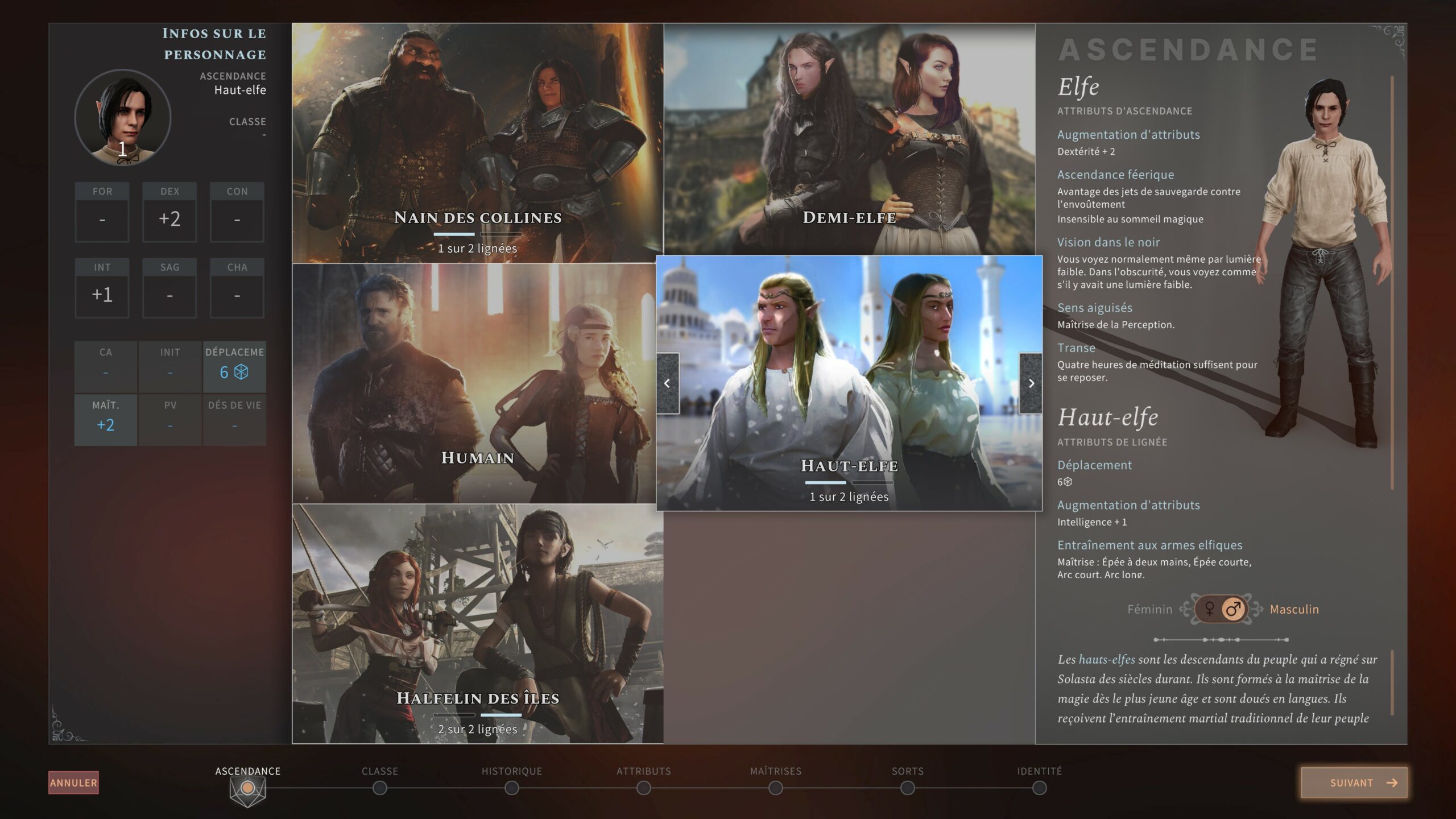1456x819 pixels.
Task: Show previous Haut-elfe lineage with left arrow
Action: 668,383
